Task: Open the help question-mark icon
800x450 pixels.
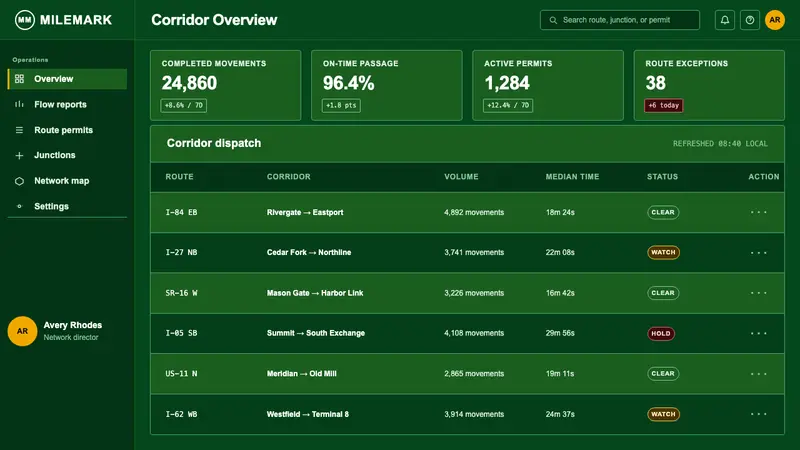Action: 750,20
